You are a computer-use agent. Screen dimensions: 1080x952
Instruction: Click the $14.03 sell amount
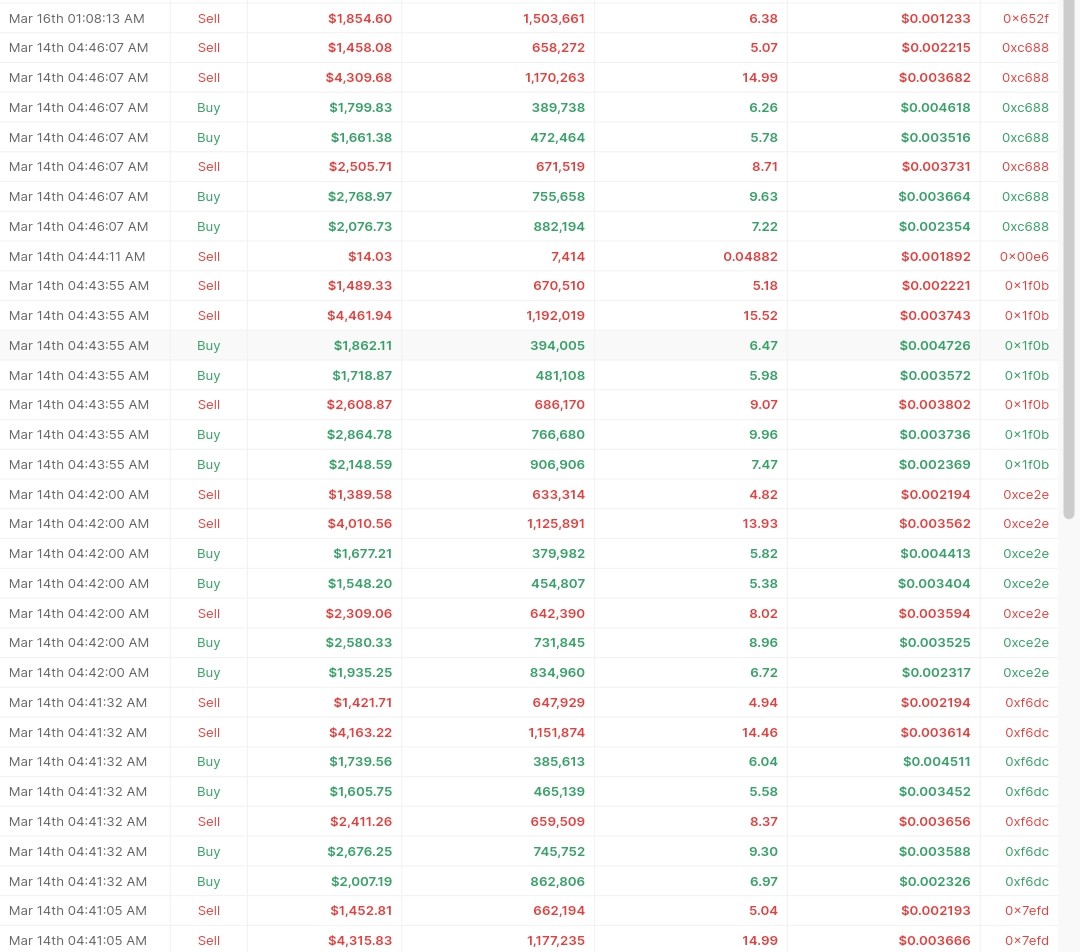tap(370, 256)
